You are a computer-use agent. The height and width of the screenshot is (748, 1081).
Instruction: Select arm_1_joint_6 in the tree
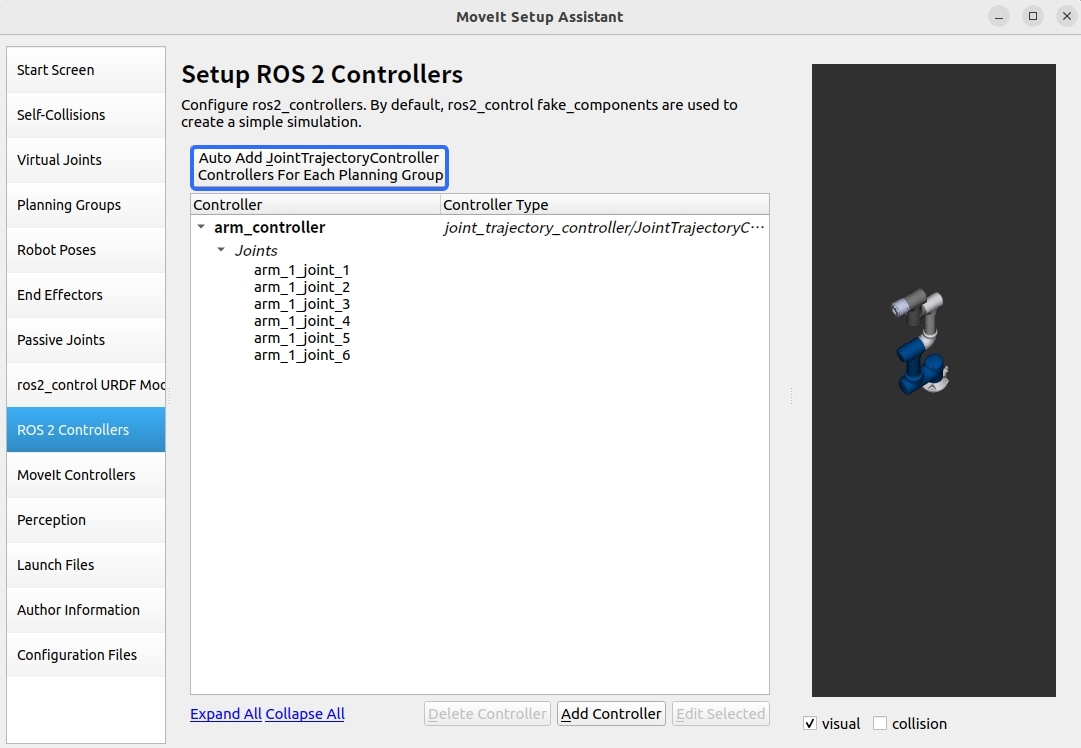pyautogui.click(x=302, y=356)
